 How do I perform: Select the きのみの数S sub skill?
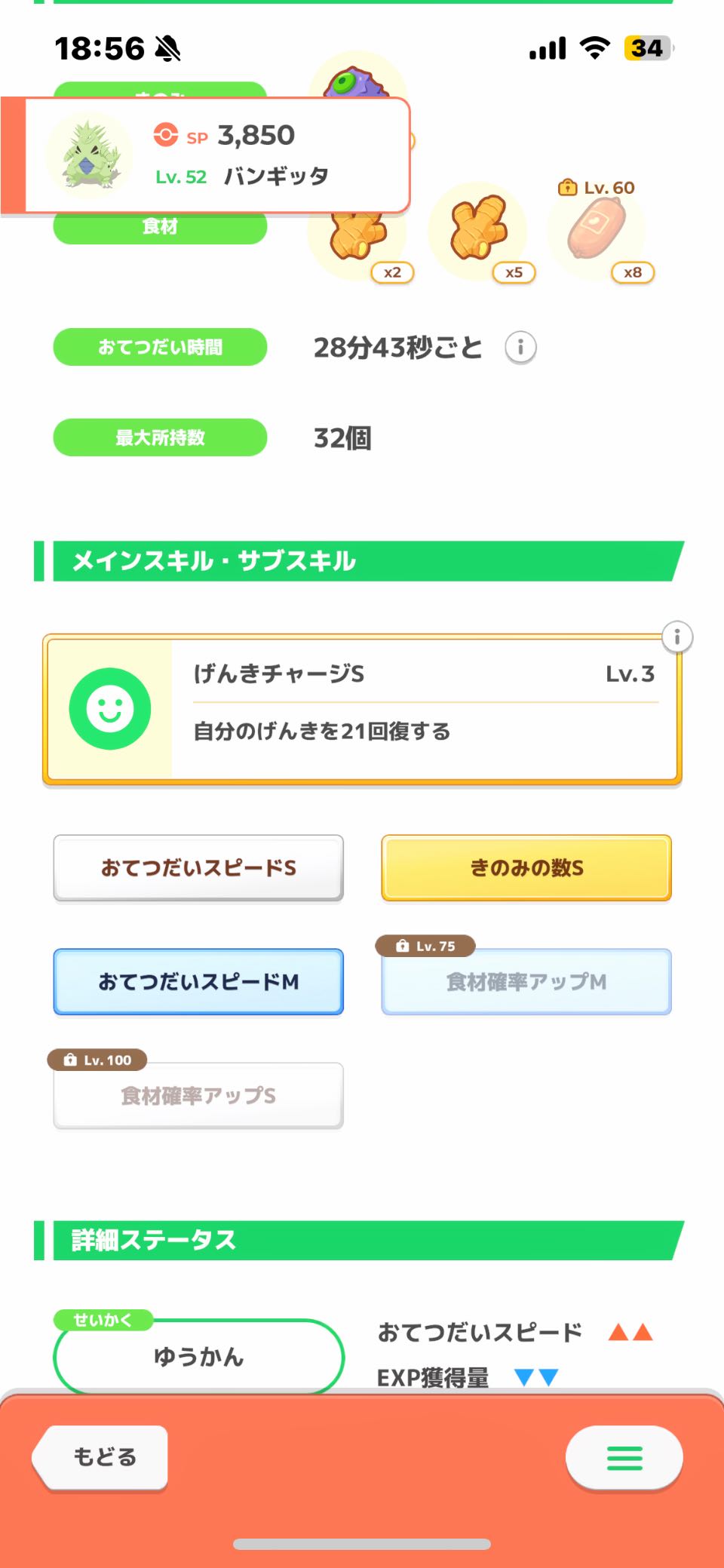click(526, 868)
